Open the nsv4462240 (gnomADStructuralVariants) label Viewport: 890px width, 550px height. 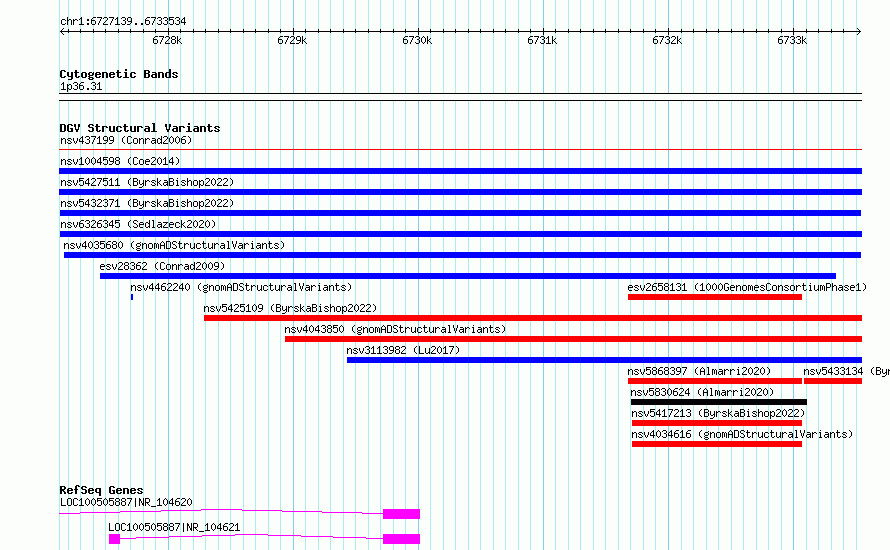tap(241, 287)
